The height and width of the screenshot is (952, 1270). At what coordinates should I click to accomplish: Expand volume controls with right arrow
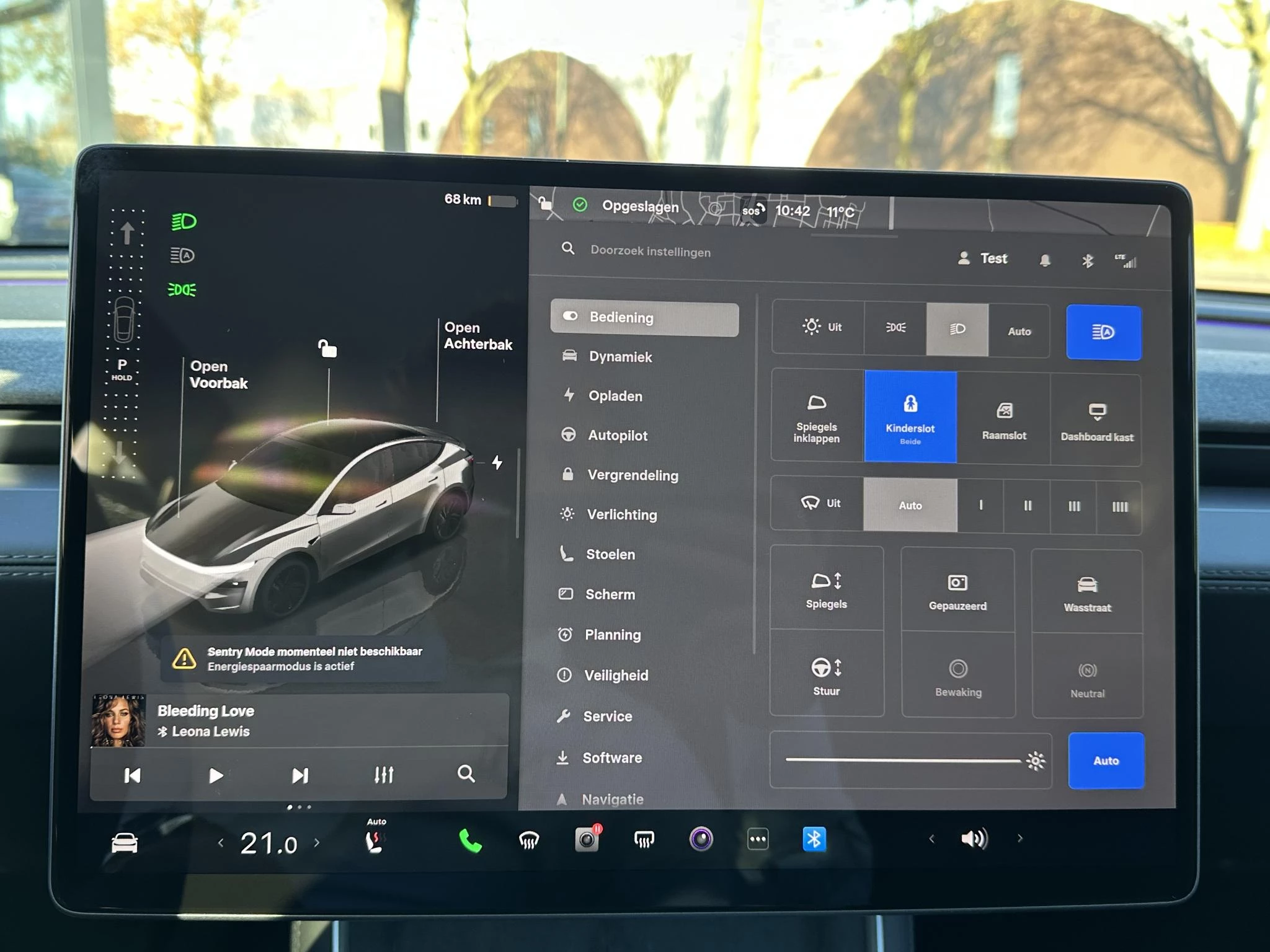[1019, 838]
